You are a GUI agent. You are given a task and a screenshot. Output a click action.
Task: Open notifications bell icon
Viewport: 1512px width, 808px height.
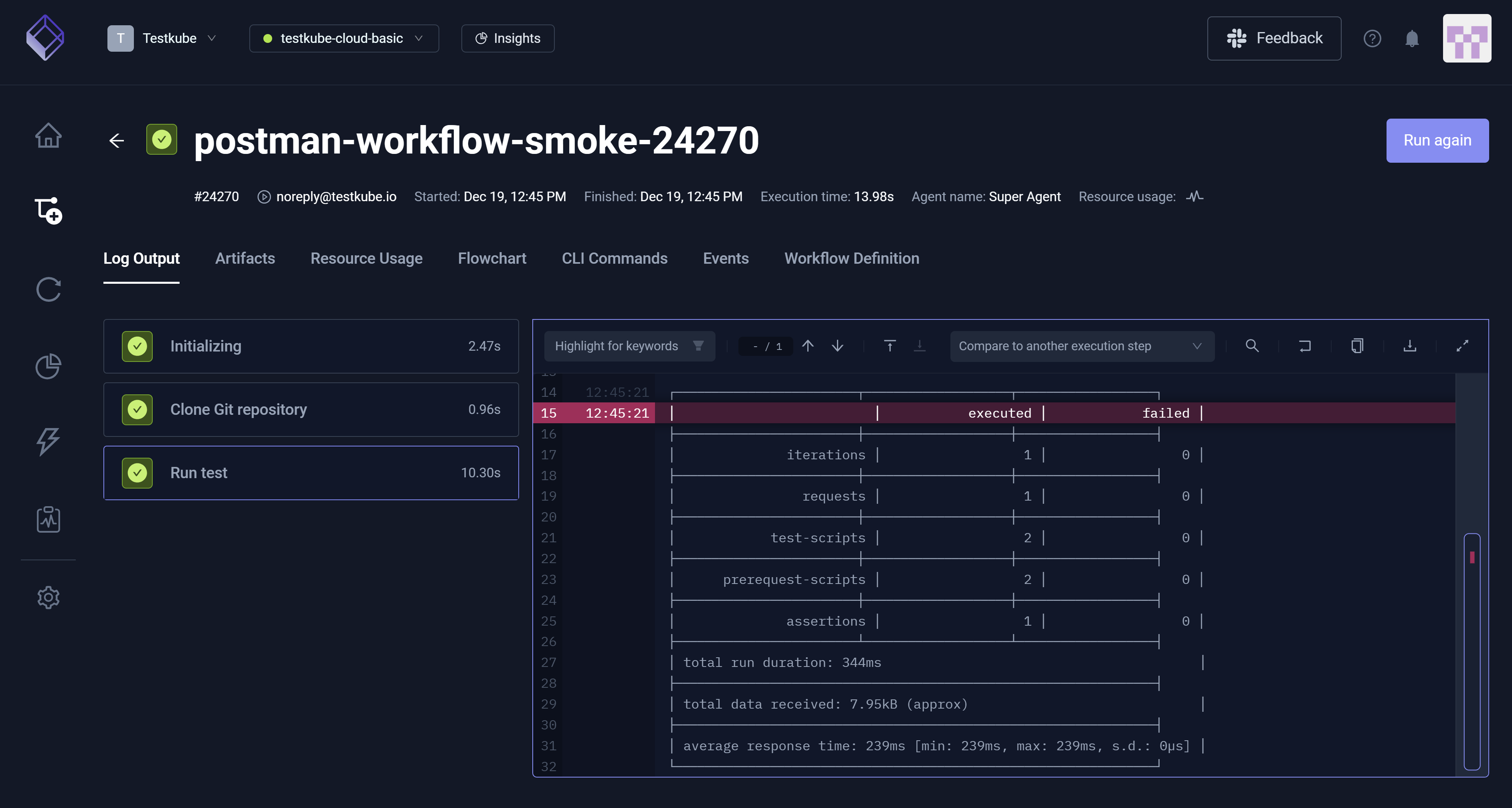(1412, 39)
